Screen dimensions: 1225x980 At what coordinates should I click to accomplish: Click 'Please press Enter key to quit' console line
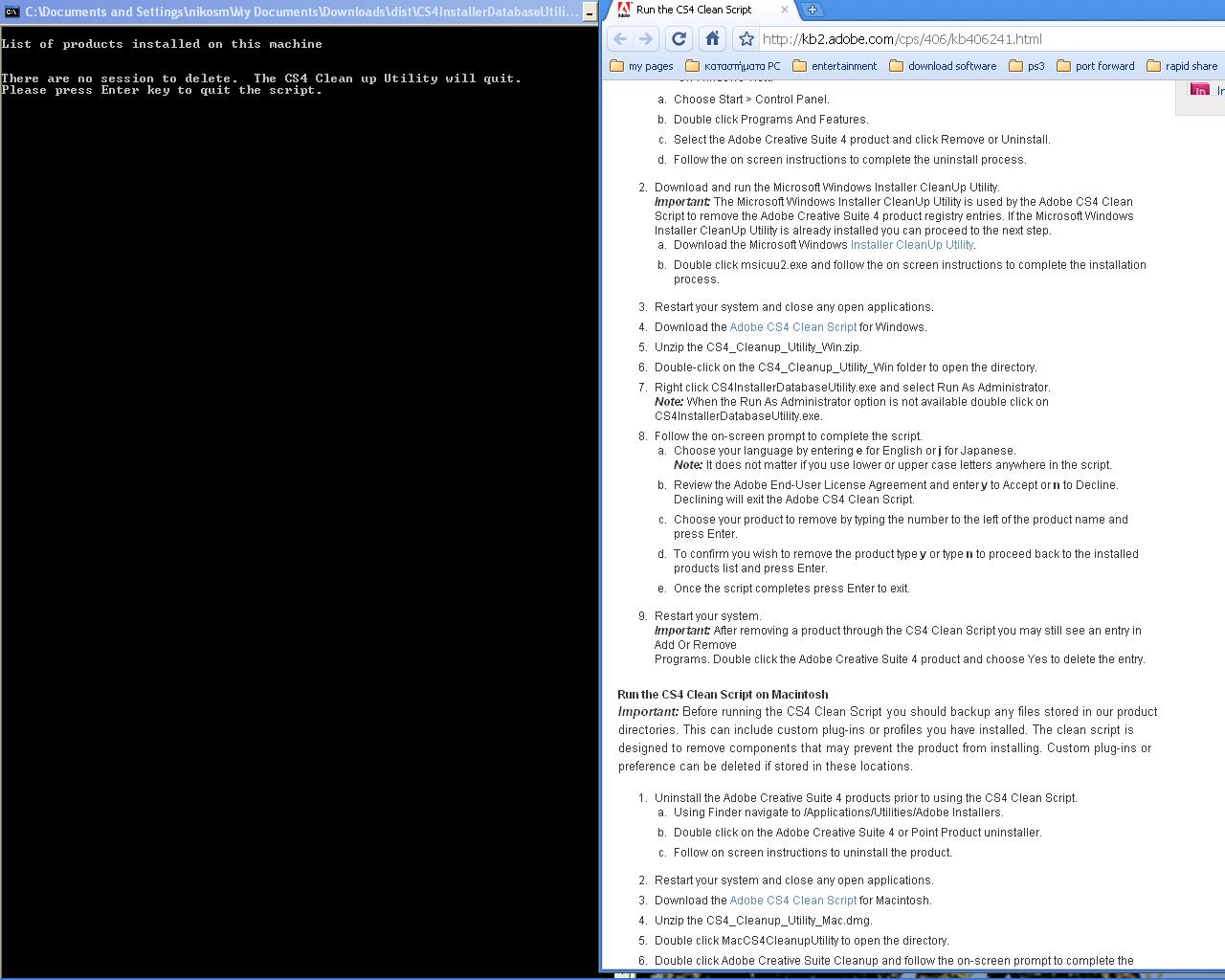click(x=162, y=90)
